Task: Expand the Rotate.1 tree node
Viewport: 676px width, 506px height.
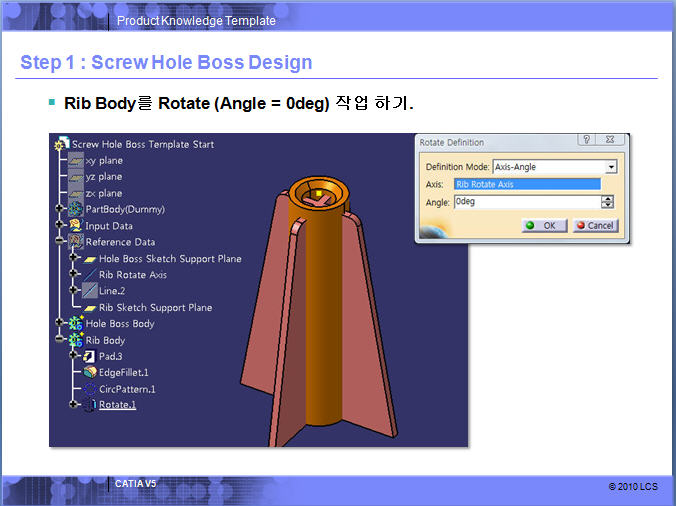Action: click(x=74, y=405)
